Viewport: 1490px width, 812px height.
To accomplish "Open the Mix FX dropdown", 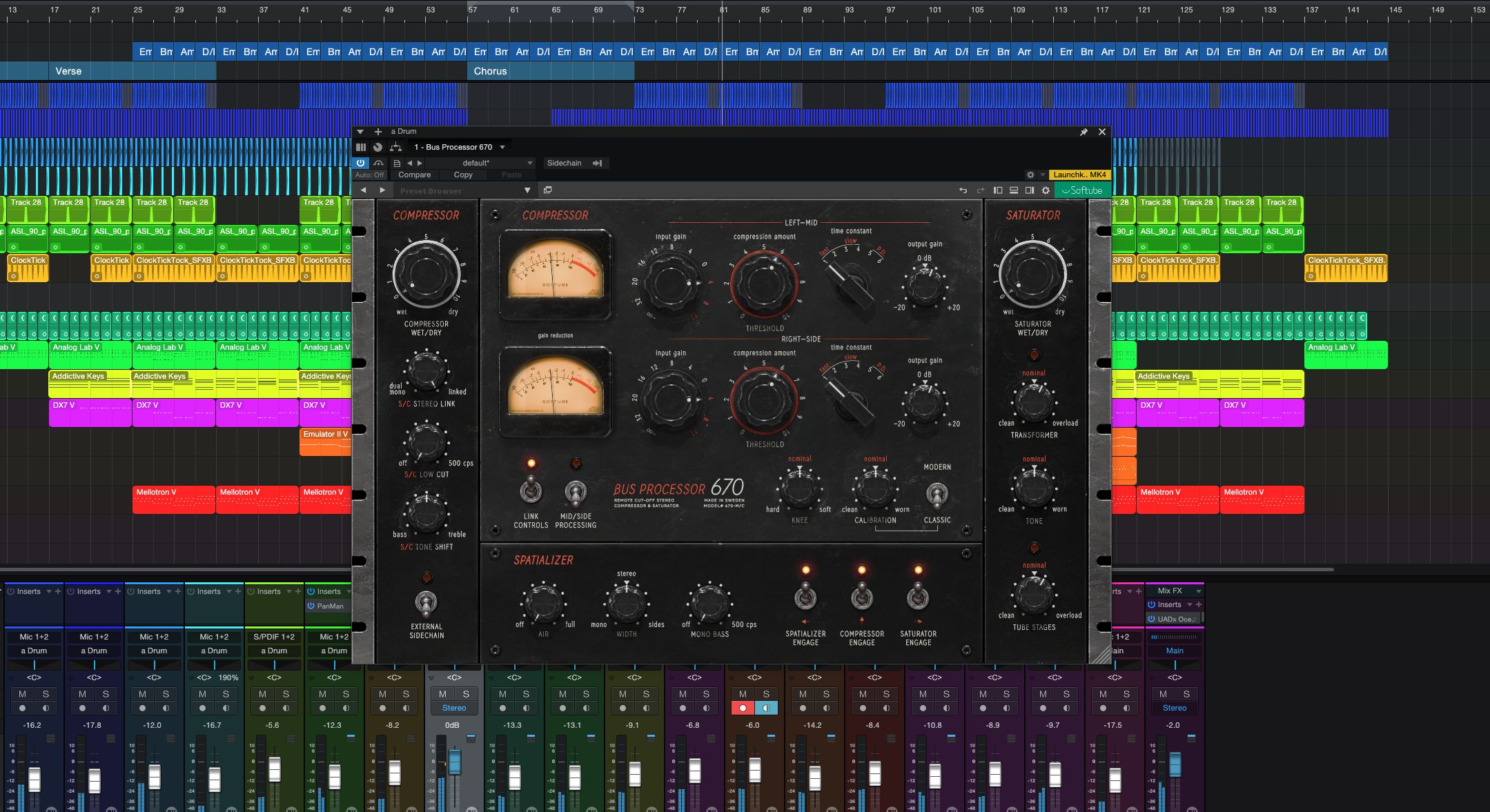I will [x=1175, y=591].
